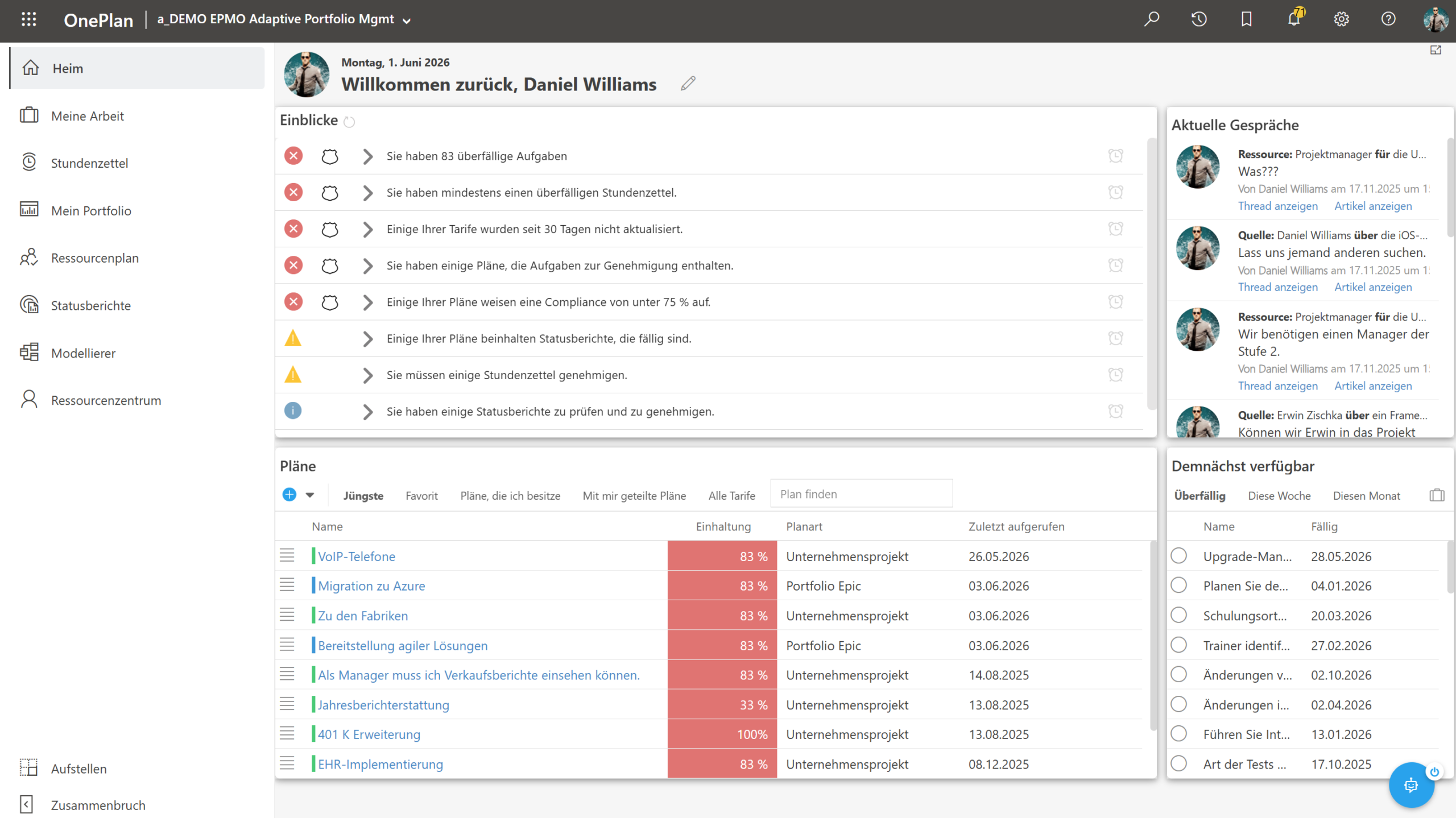This screenshot has width=1456, height=818.
Task: Click the search magnifier icon in header
Action: click(x=1151, y=19)
